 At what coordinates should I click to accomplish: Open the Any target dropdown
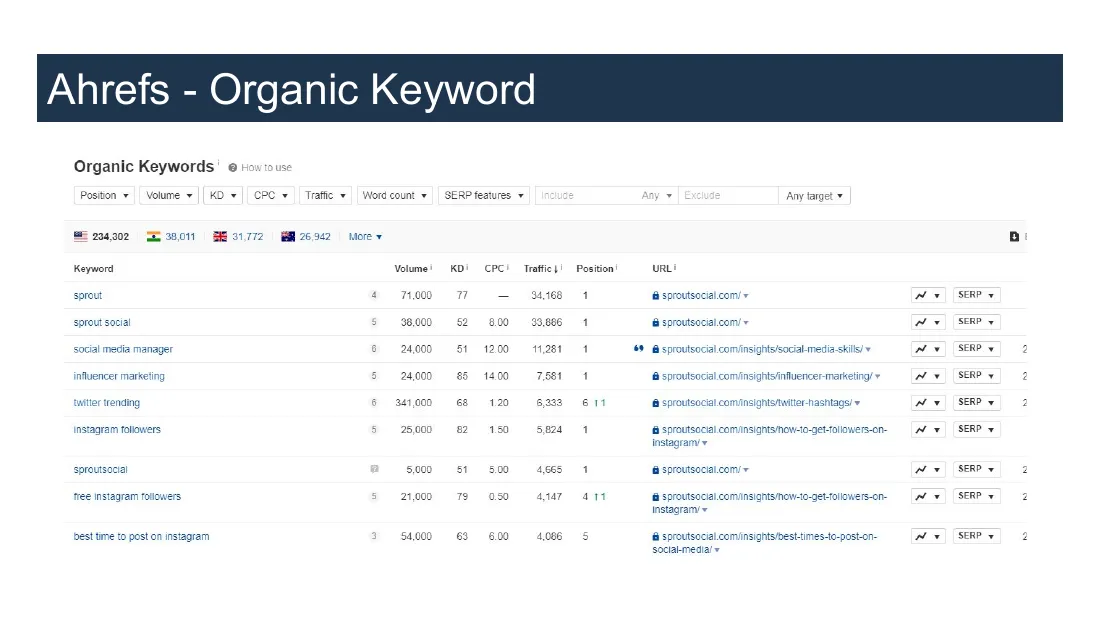click(814, 196)
